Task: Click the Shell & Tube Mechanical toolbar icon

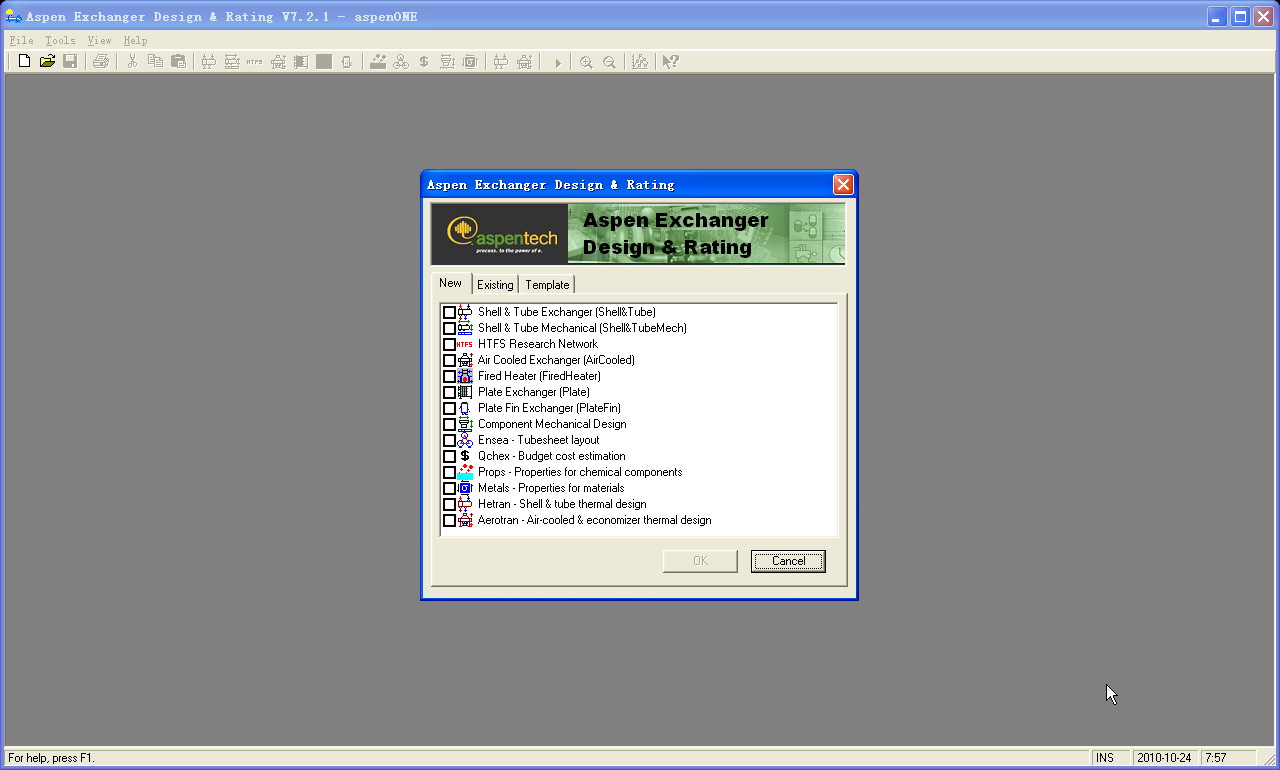Action: 232,62
